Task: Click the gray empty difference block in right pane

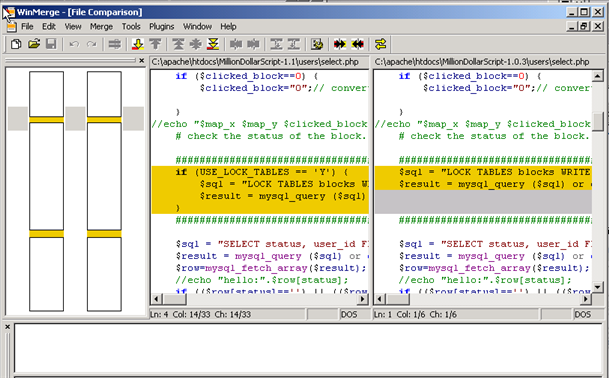Action: coord(483,202)
